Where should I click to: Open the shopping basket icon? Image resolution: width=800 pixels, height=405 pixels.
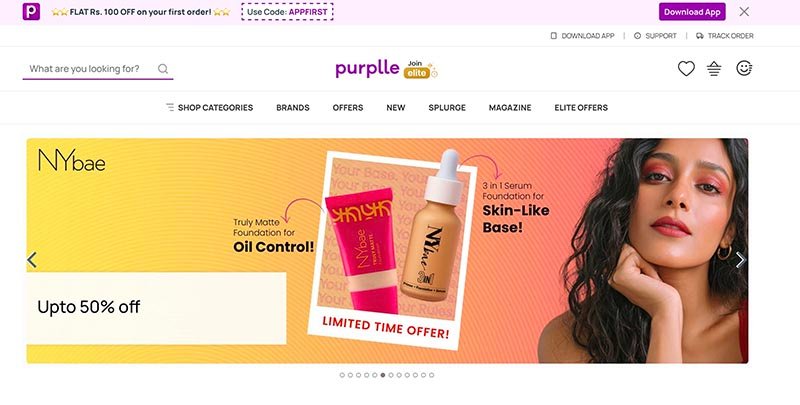click(714, 69)
